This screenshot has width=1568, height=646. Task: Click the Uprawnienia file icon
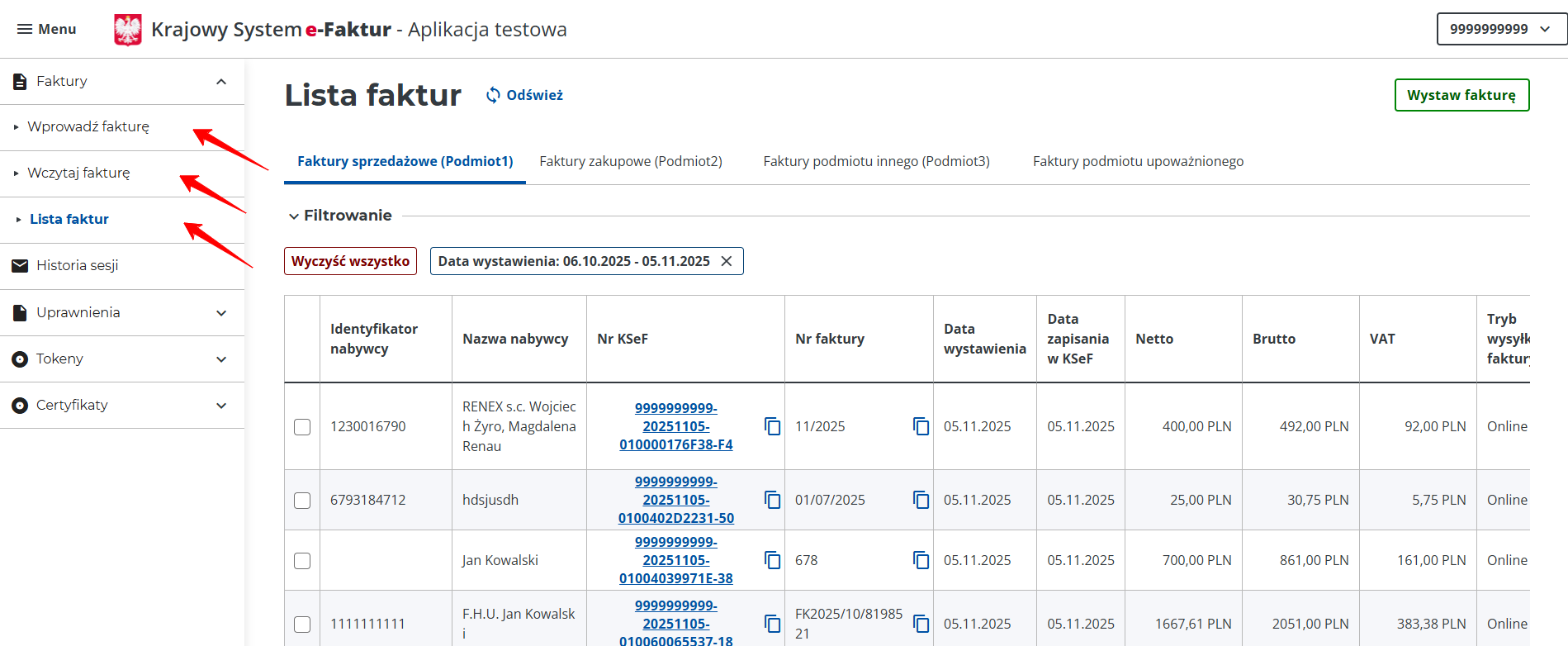[20, 312]
